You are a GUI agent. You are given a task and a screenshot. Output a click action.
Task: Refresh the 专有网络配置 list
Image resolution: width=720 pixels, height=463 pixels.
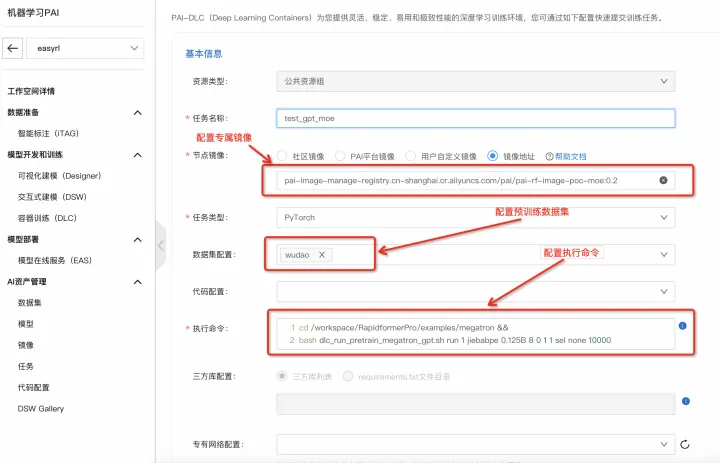[x=685, y=444]
